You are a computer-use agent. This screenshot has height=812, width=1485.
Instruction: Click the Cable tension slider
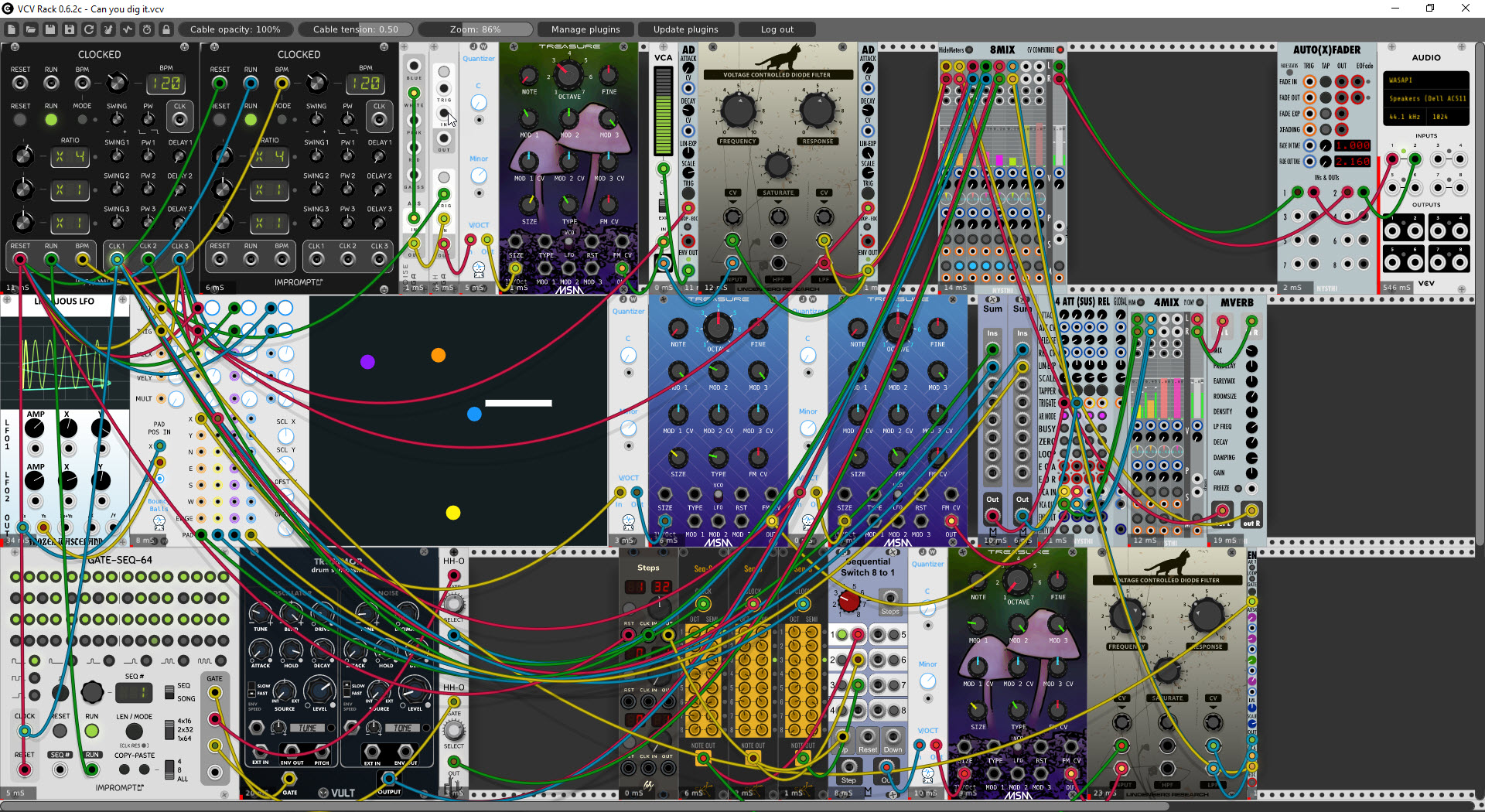click(356, 29)
